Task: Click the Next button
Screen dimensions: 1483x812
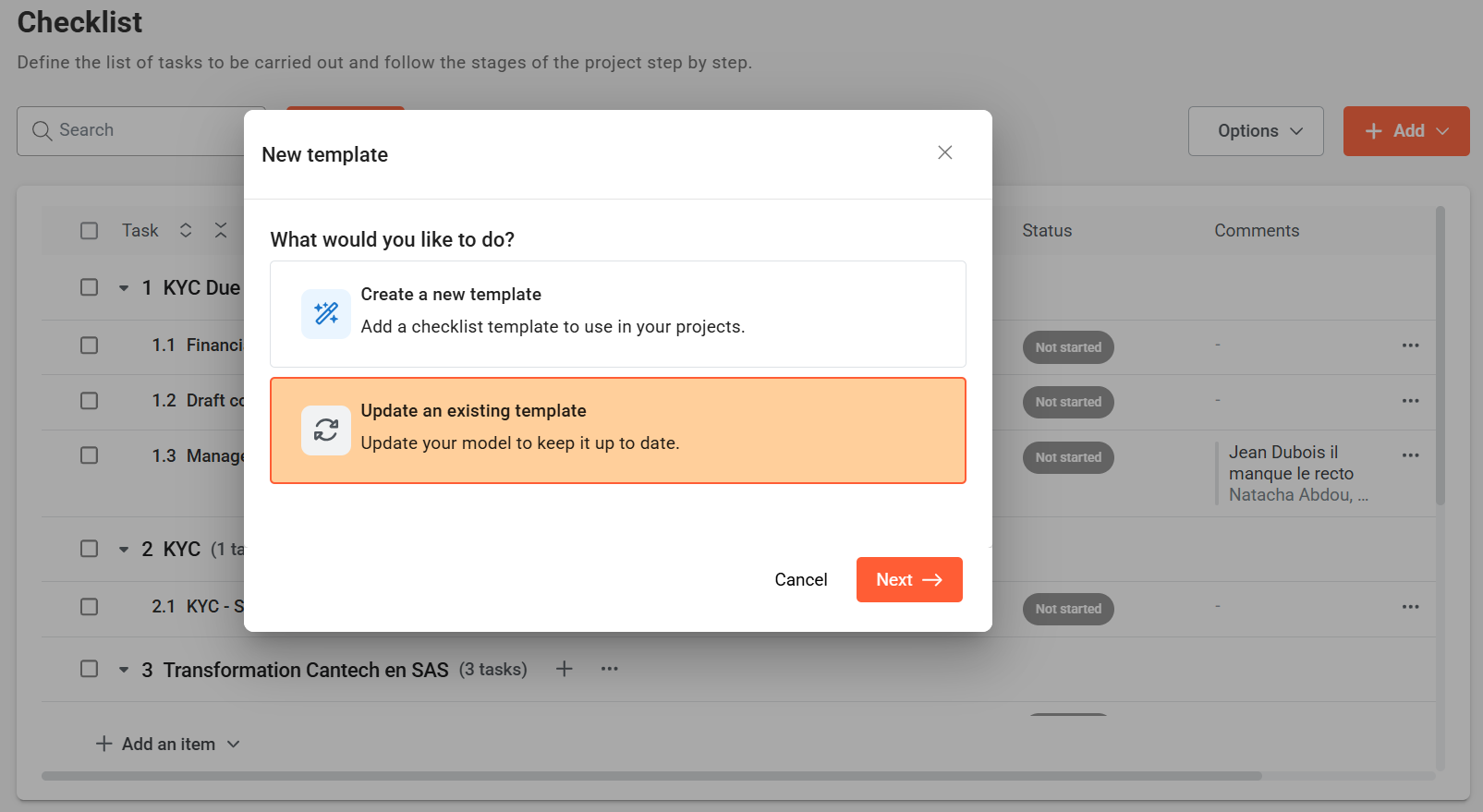Action: [908, 579]
